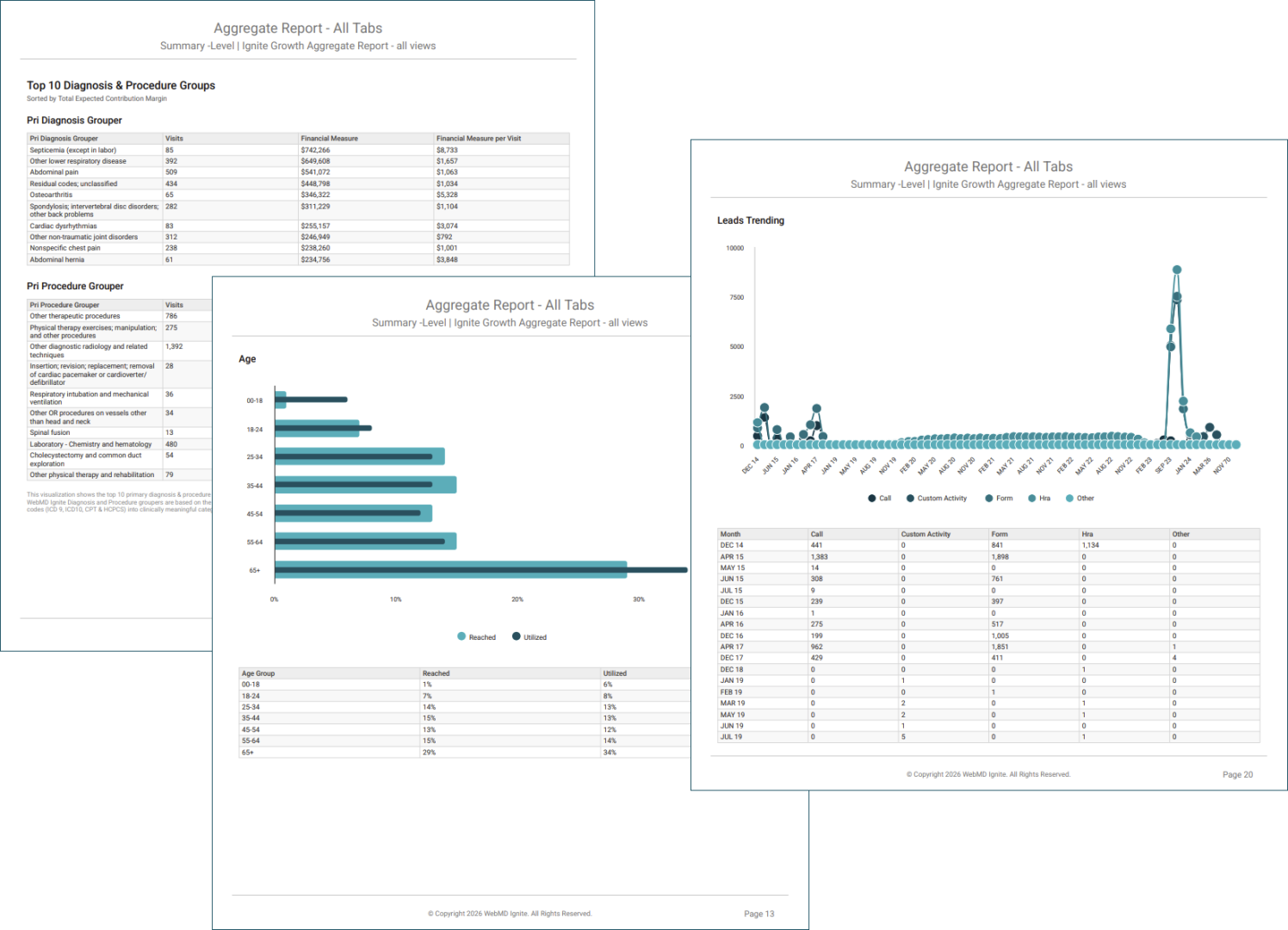
Task: Select the Other legend marker
Action: coord(1068,498)
